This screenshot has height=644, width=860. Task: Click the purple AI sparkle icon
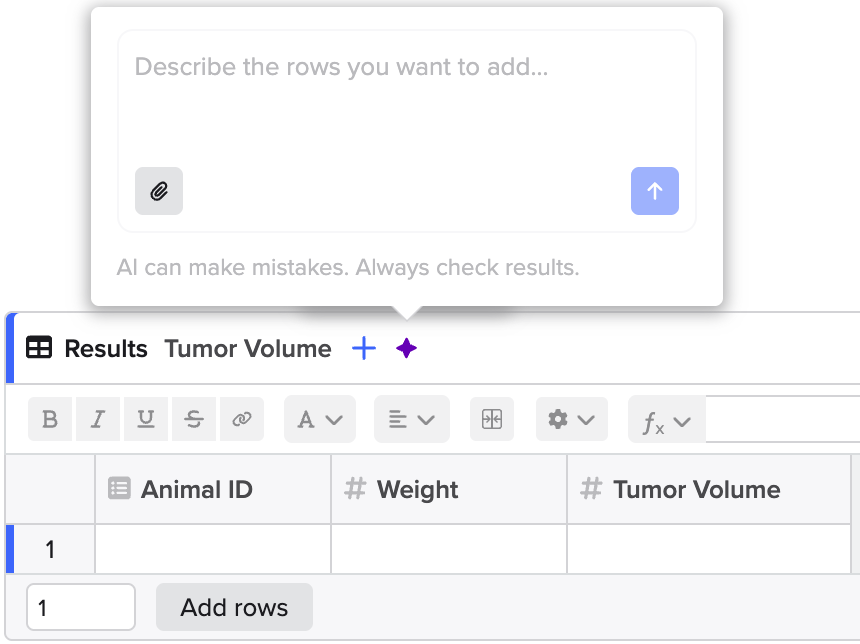point(406,348)
